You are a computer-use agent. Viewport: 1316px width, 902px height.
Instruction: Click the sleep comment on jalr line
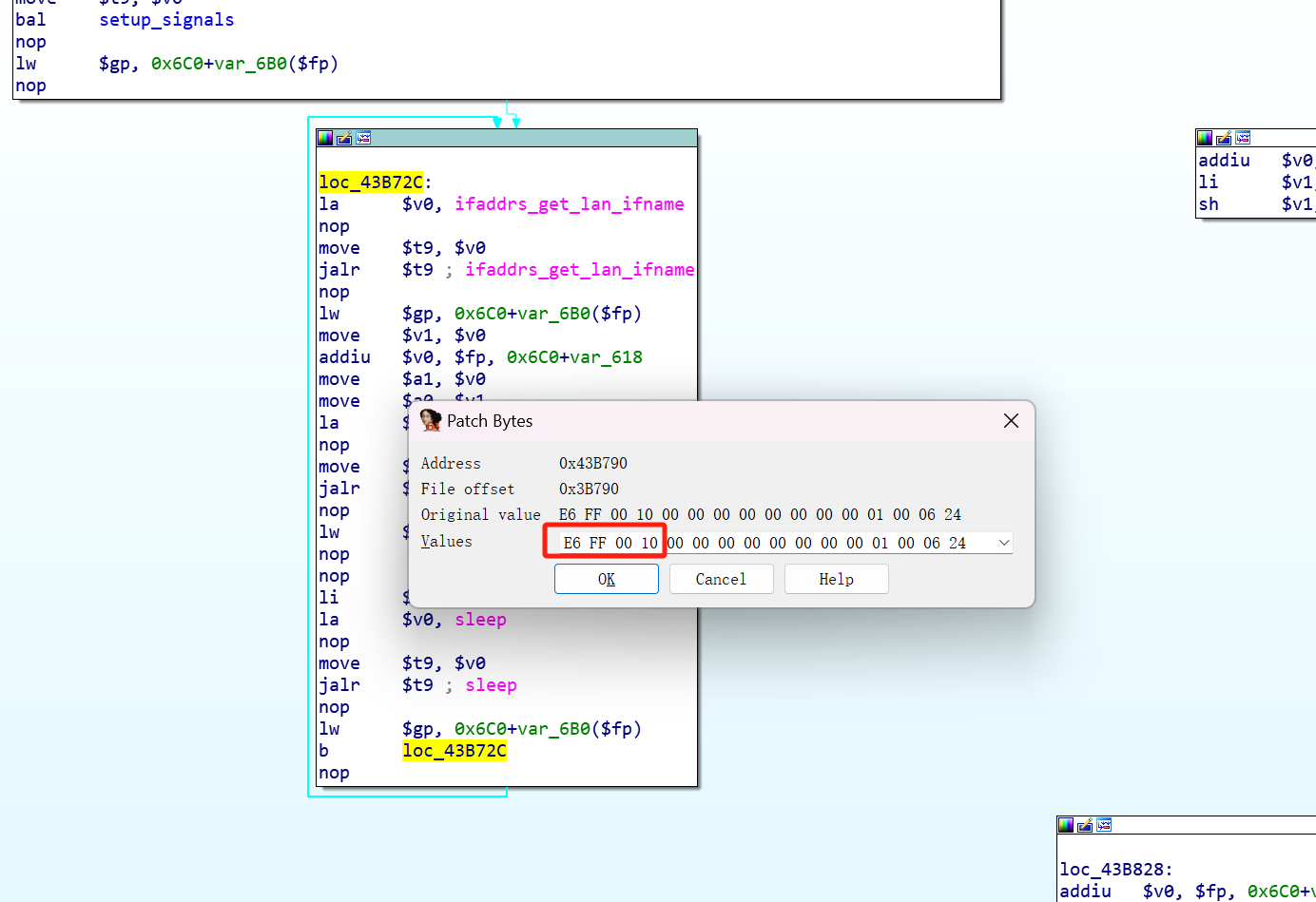point(491,685)
